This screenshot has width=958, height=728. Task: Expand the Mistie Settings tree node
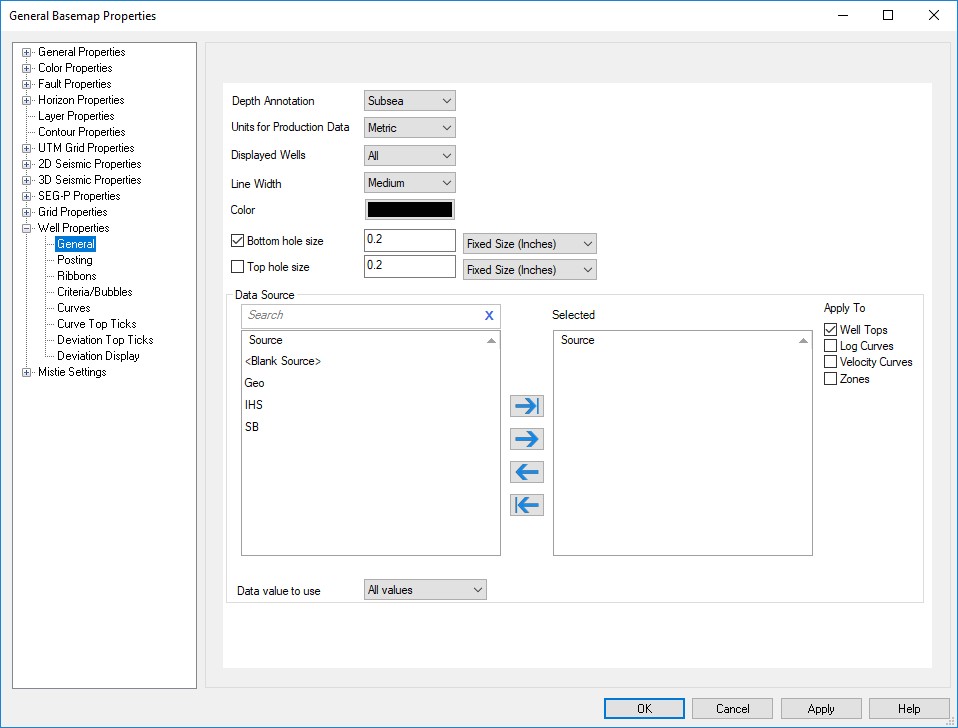(27, 372)
